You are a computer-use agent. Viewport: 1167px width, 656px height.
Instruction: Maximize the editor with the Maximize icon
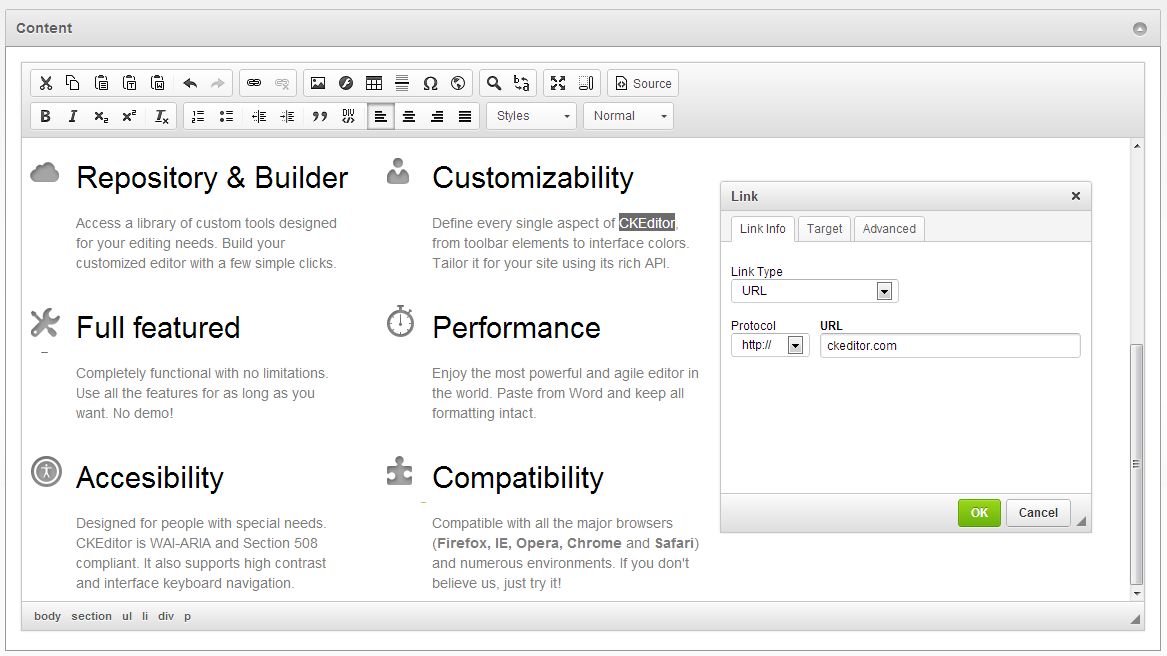tap(558, 84)
